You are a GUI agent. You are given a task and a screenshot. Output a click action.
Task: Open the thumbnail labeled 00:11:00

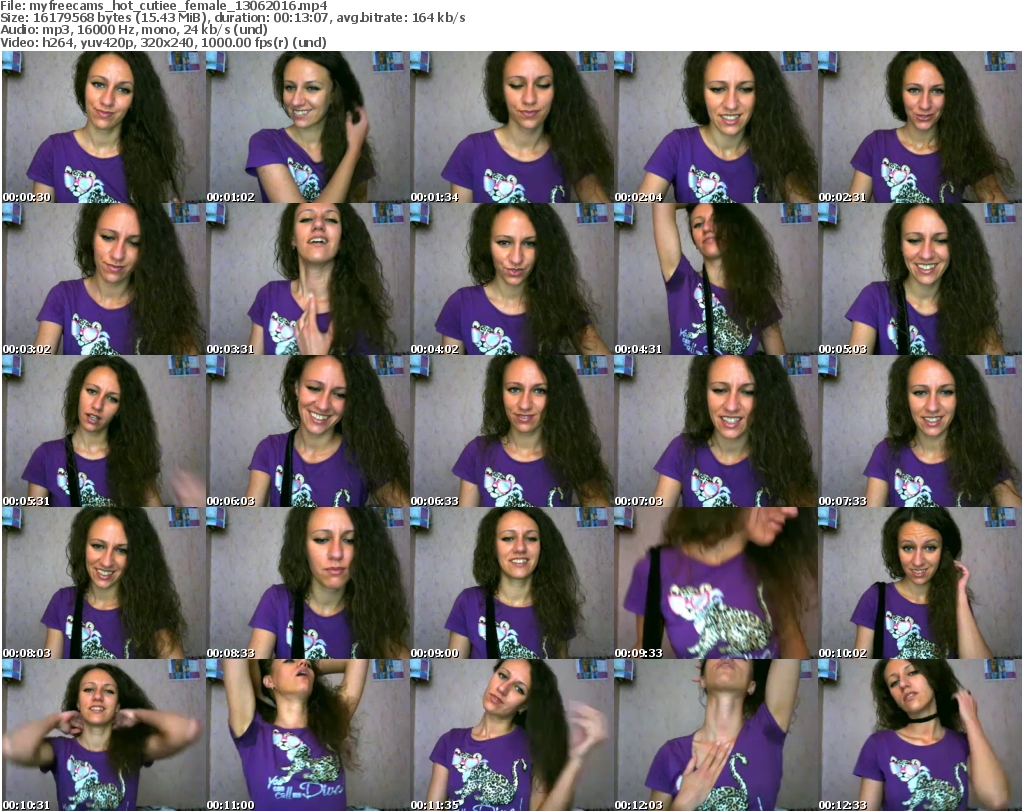[x=307, y=735]
